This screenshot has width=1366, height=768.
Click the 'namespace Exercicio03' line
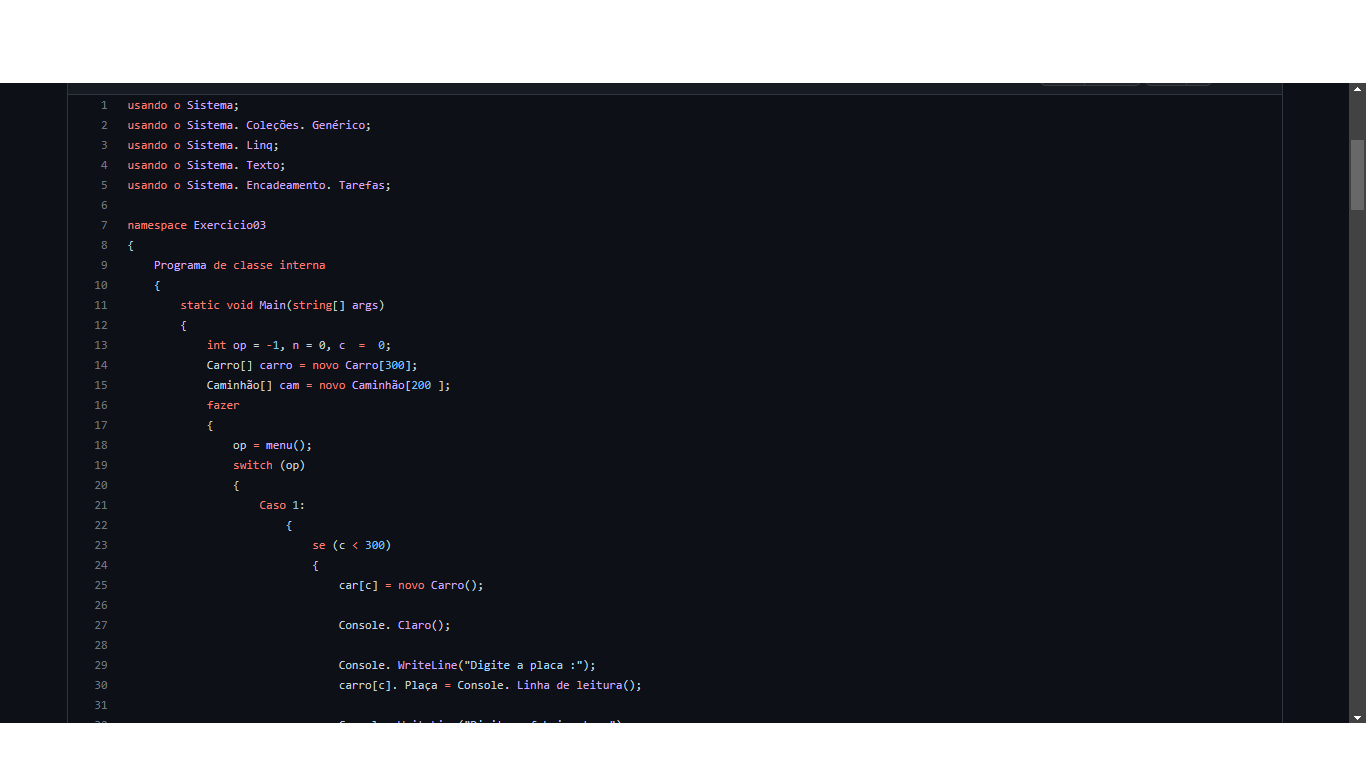click(197, 225)
